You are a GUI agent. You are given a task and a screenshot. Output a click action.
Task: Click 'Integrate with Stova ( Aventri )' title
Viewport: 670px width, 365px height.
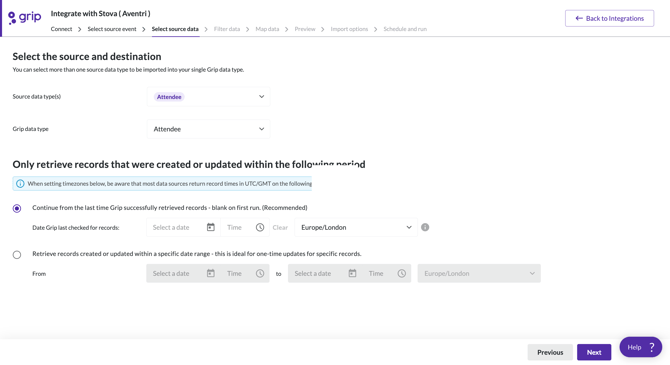click(x=100, y=14)
